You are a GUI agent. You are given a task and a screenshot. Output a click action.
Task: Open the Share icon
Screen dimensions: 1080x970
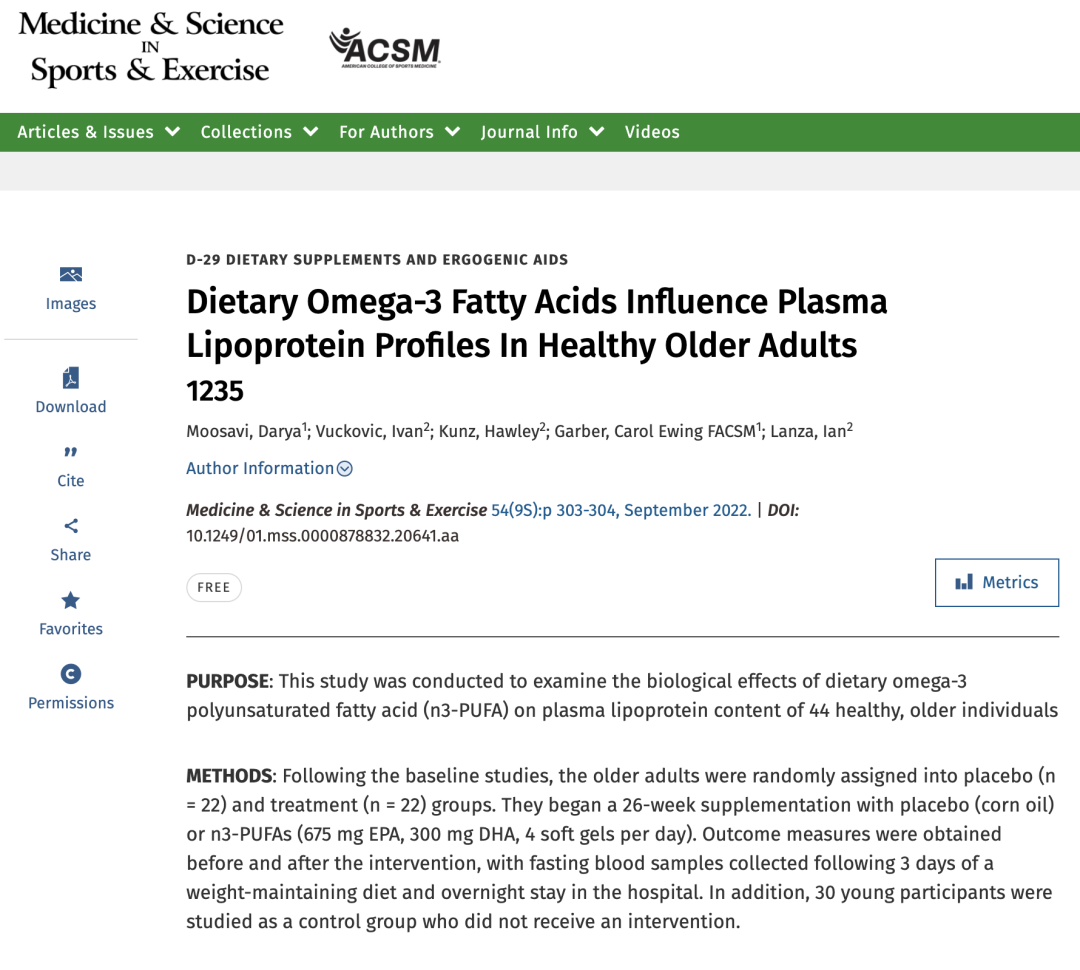(x=70, y=526)
